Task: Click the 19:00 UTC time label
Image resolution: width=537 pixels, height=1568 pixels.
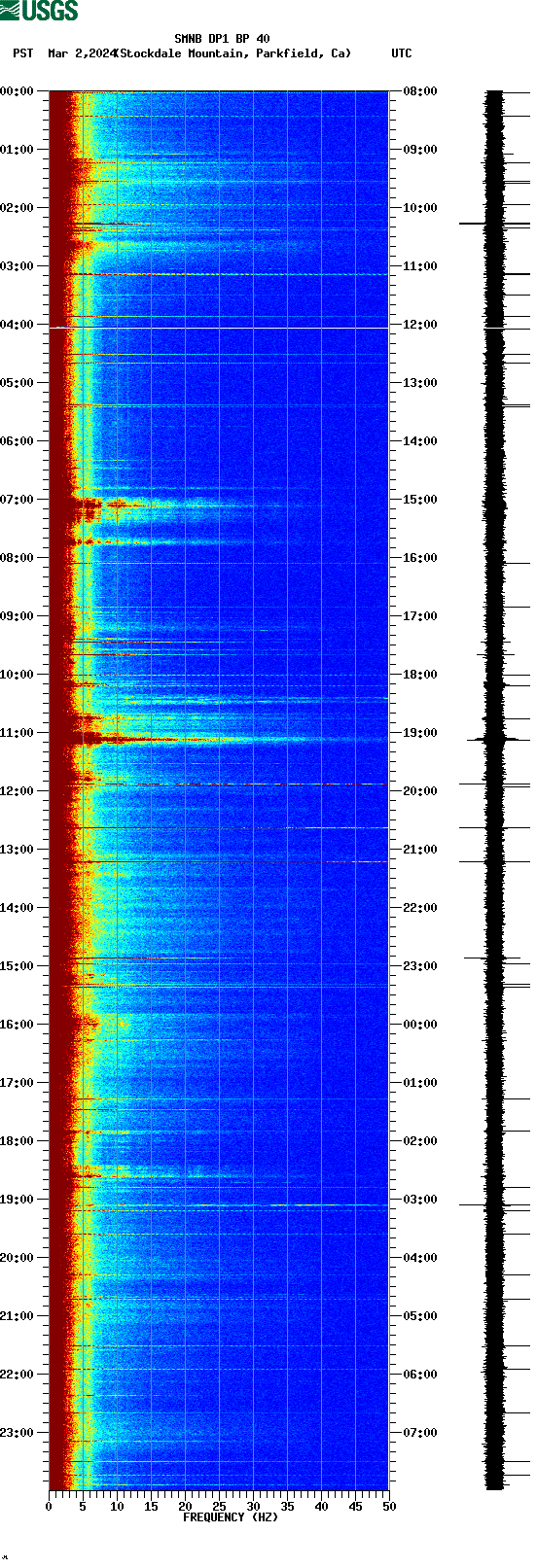Action: click(x=420, y=733)
